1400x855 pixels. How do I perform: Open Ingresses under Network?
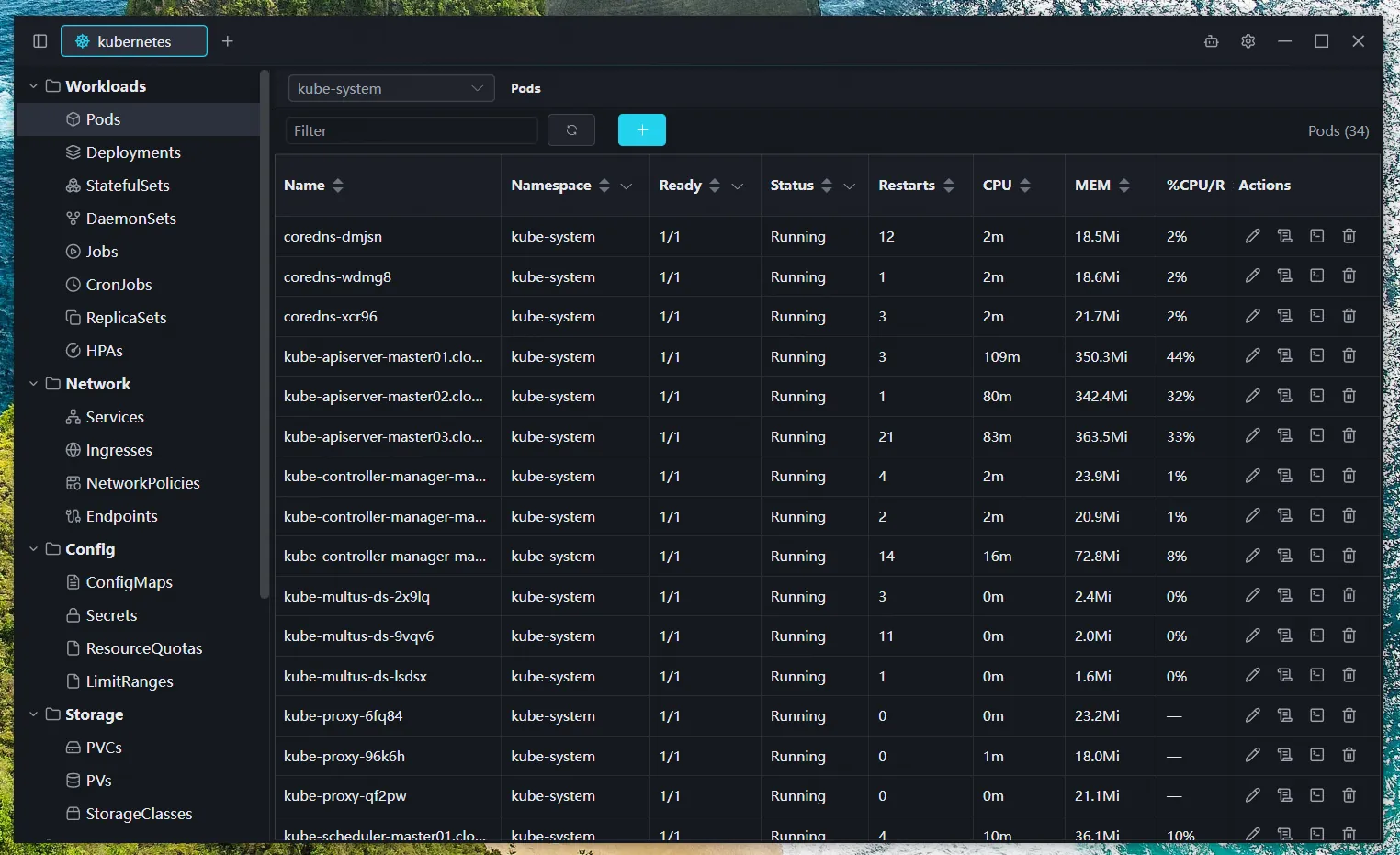139,450
